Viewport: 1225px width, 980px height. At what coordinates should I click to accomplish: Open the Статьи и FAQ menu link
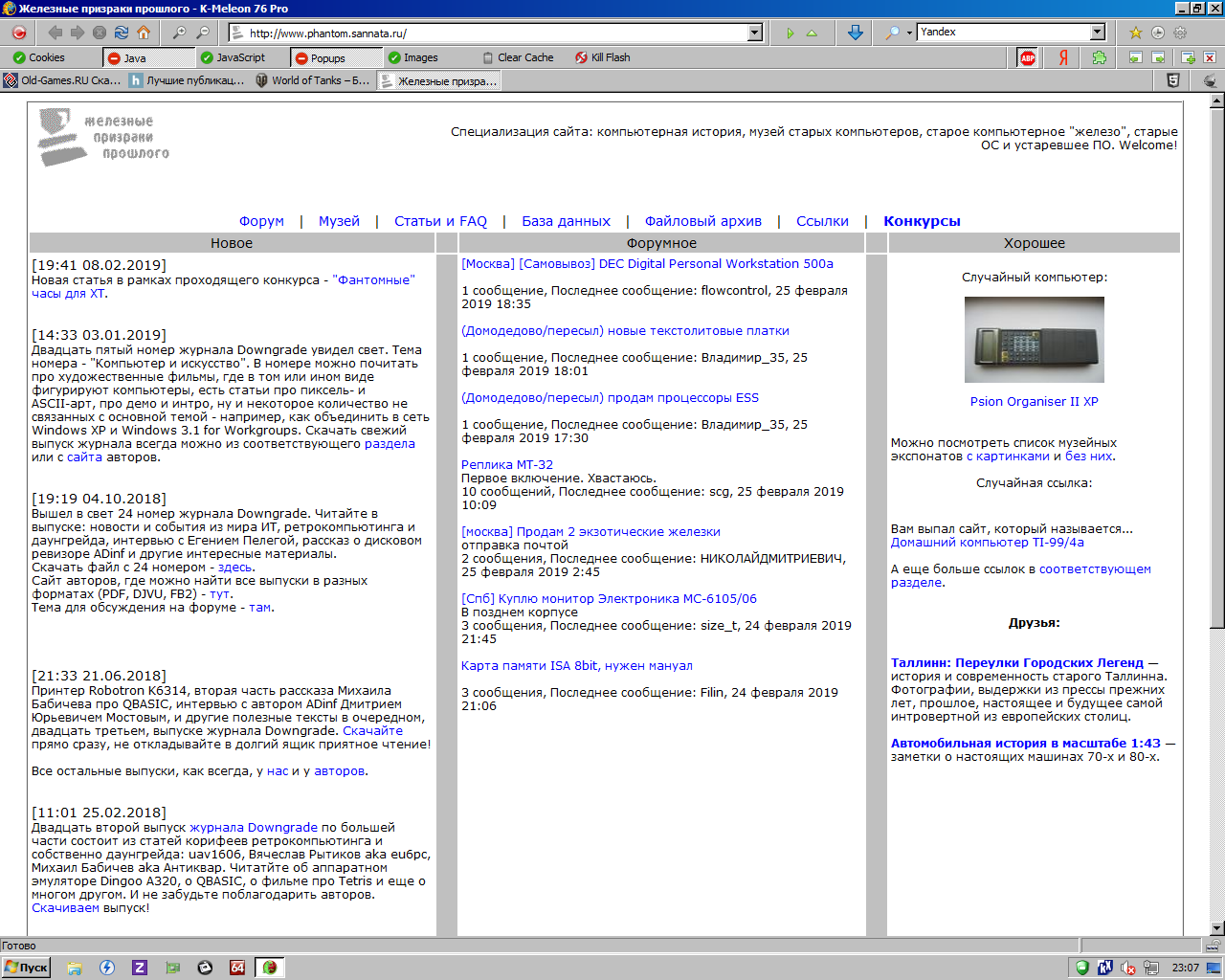440,221
